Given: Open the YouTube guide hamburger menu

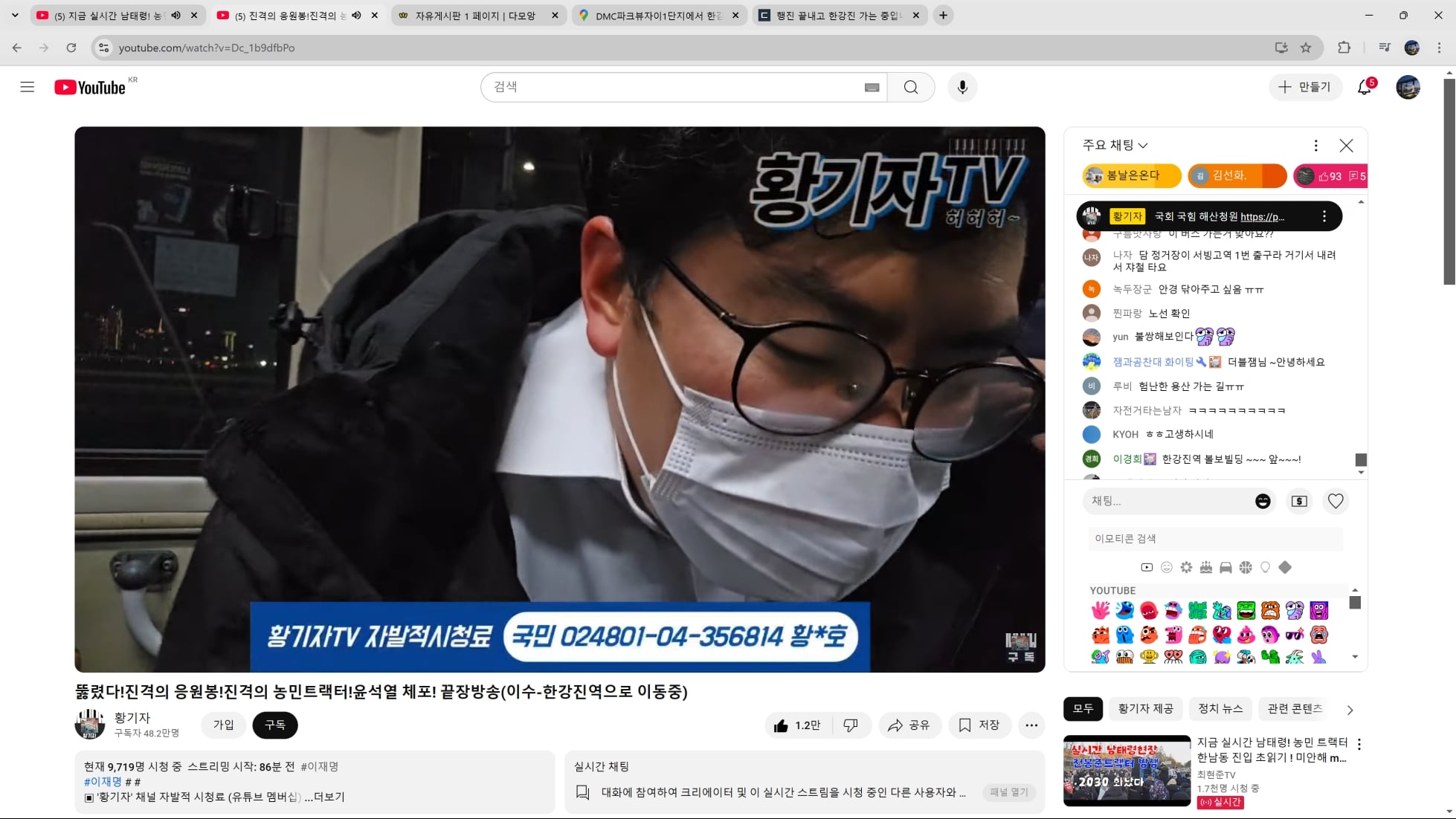Looking at the screenshot, I should tap(28, 87).
